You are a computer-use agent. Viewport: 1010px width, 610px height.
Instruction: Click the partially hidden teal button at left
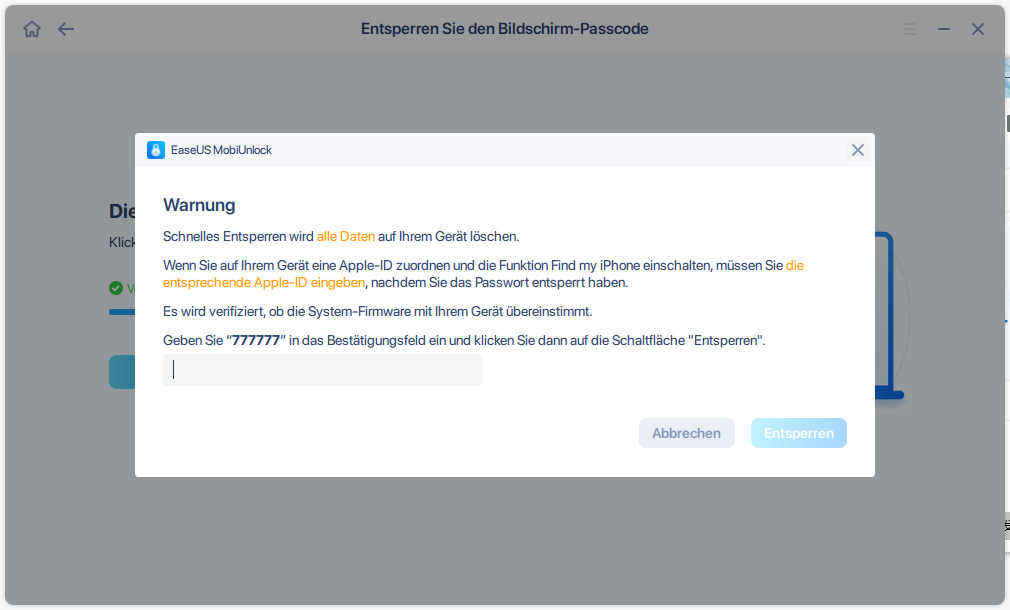[x=122, y=372]
